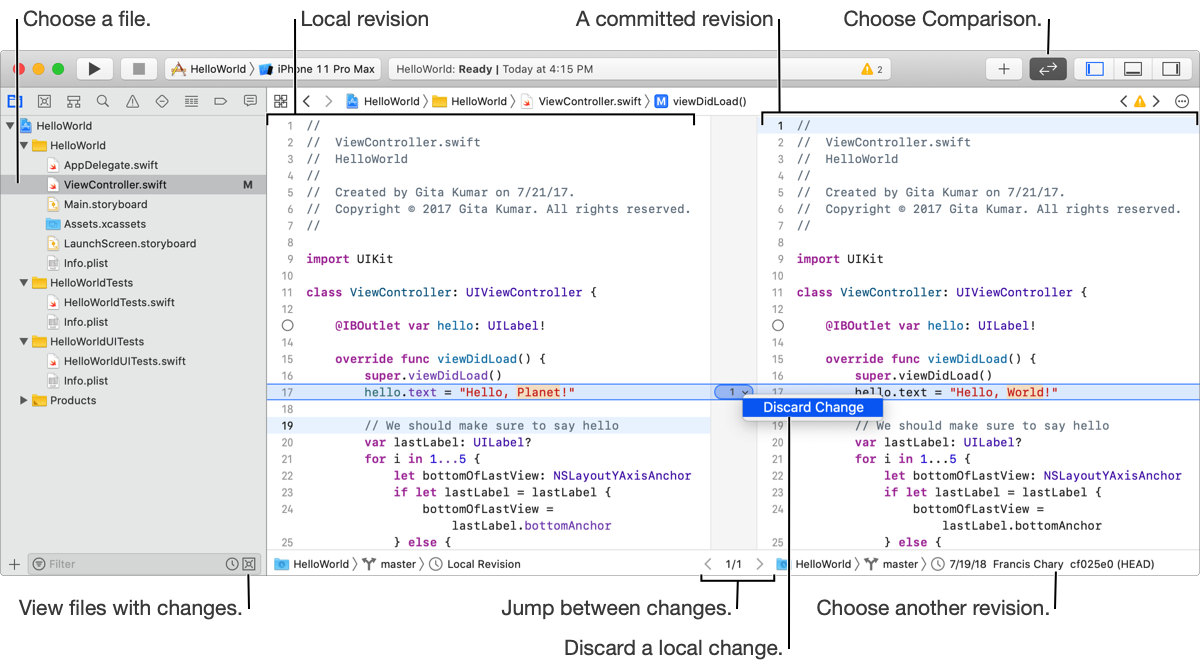Select Main.storyboard in the navigator
Image resolution: width=1202 pixels, height=666 pixels.
click(x=105, y=204)
